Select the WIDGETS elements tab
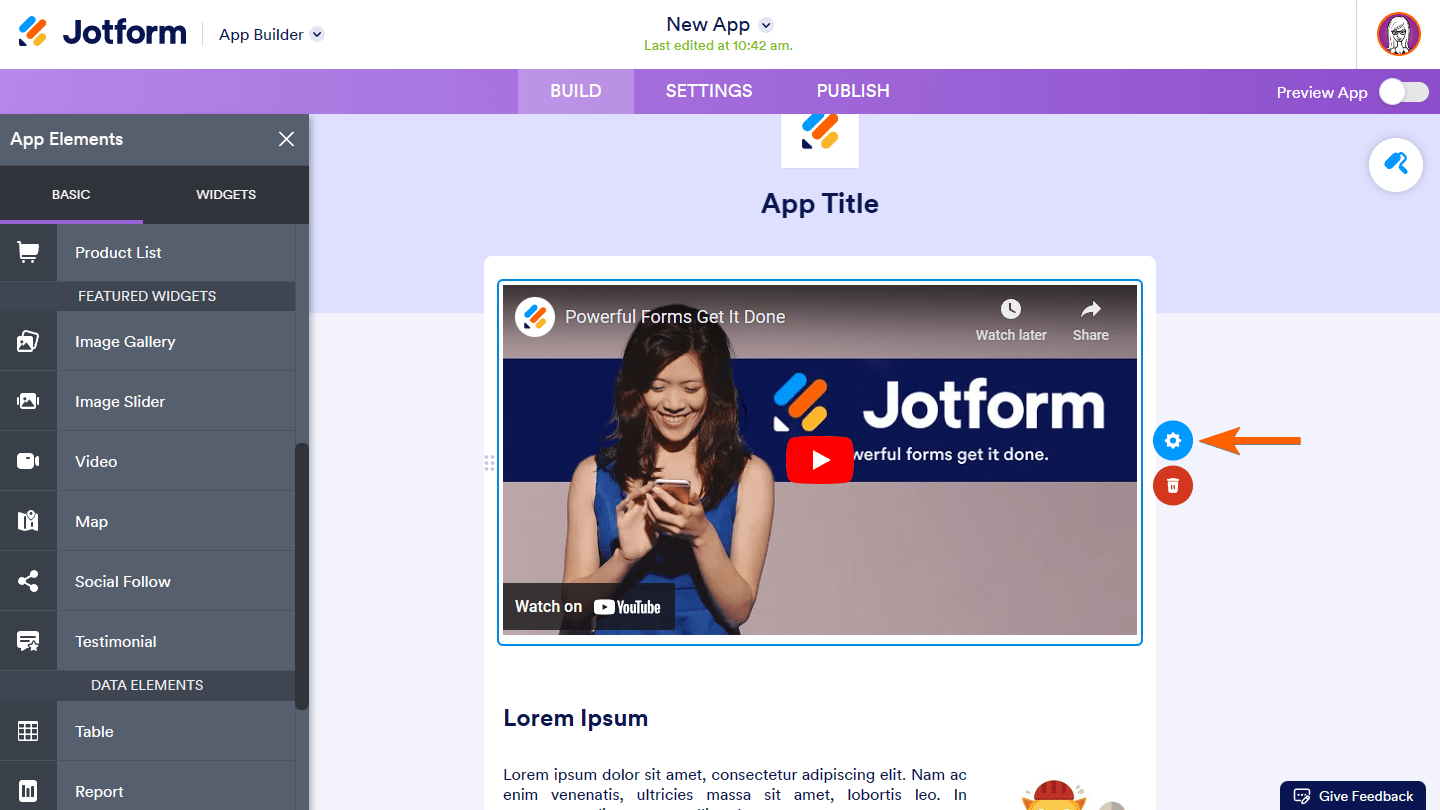Image resolution: width=1440 pixels, height=810 pixels. click(226, 194)
